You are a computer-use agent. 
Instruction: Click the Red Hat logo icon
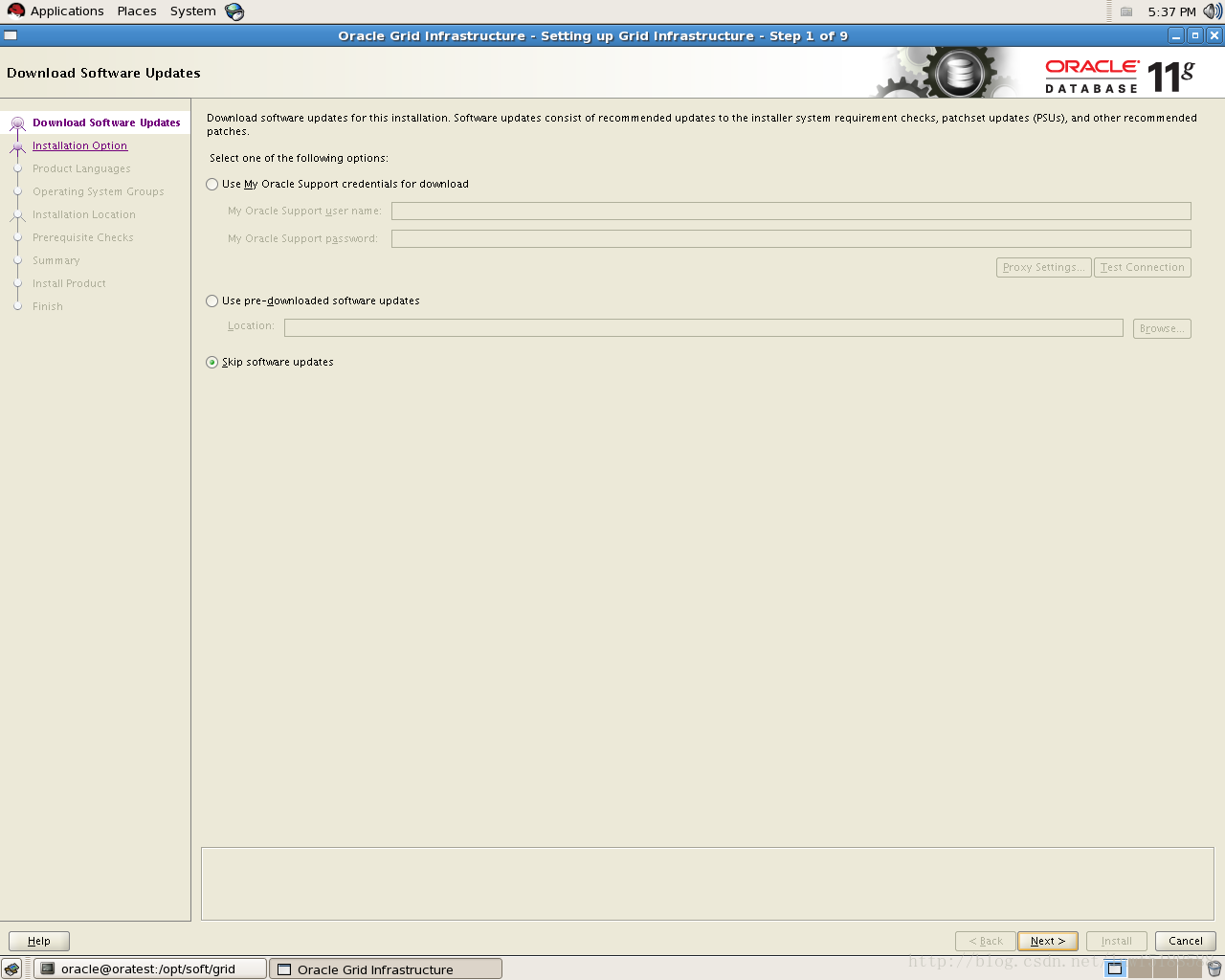pos(16,11)
